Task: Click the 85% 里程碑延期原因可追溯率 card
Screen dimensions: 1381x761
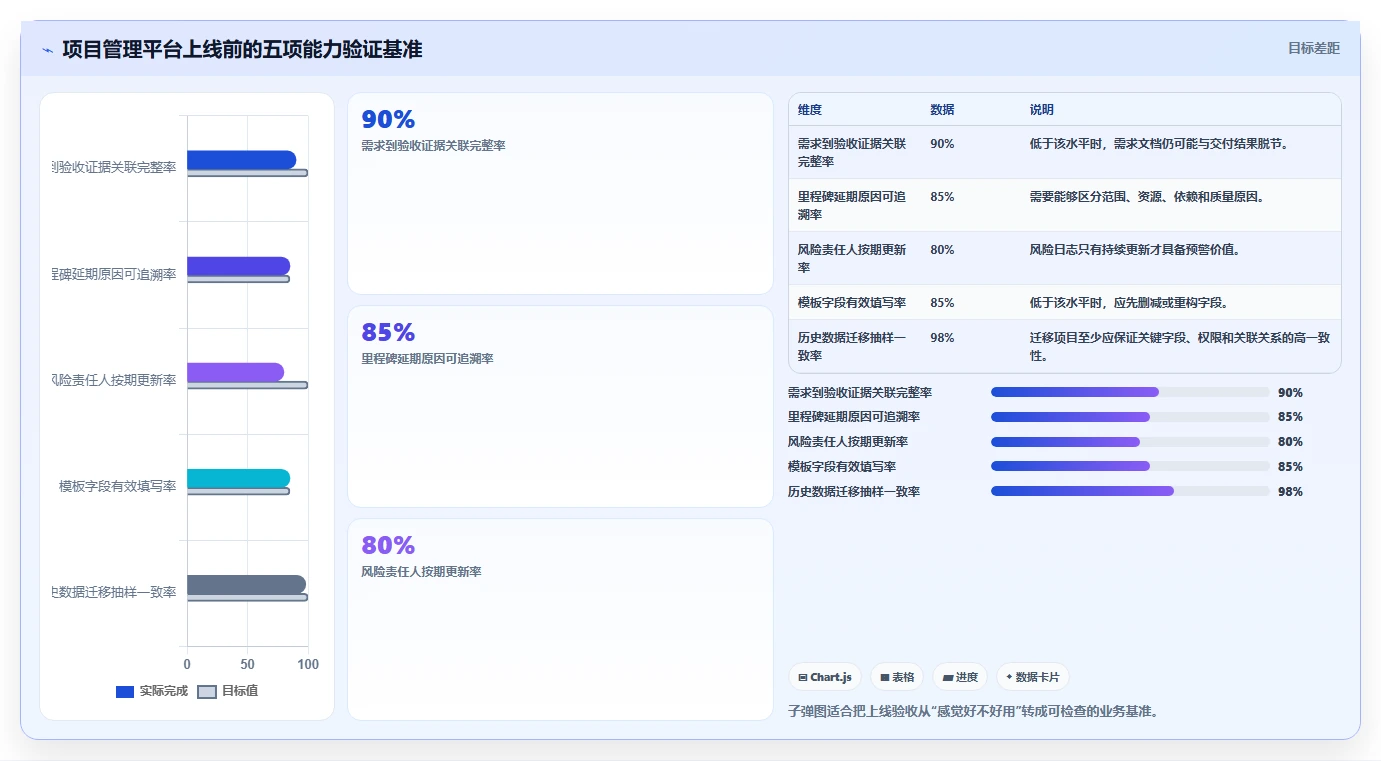Action: [x=560, y=406]
